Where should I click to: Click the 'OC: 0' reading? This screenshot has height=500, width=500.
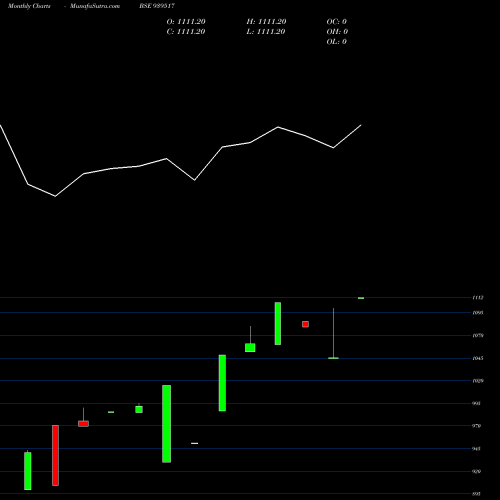(337, 22)
